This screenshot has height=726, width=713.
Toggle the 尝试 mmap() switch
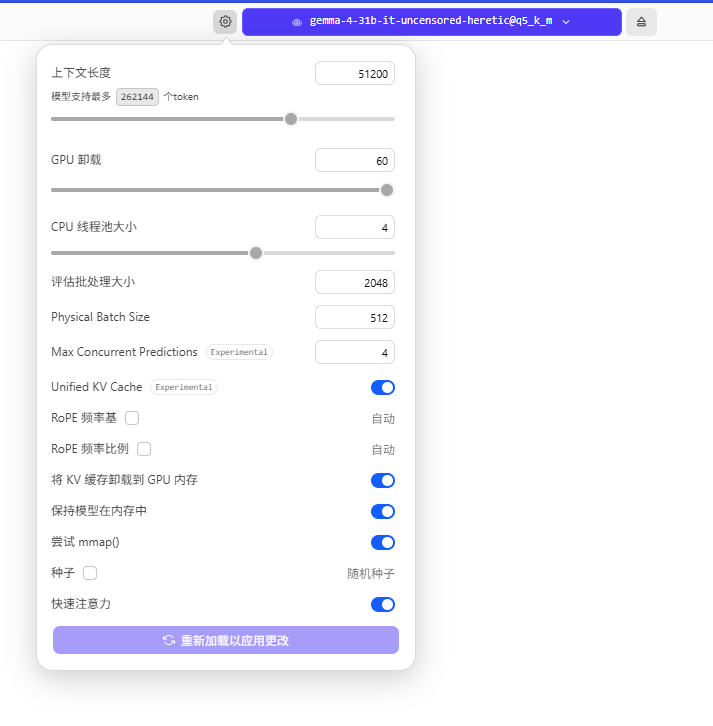click(383, 543)
